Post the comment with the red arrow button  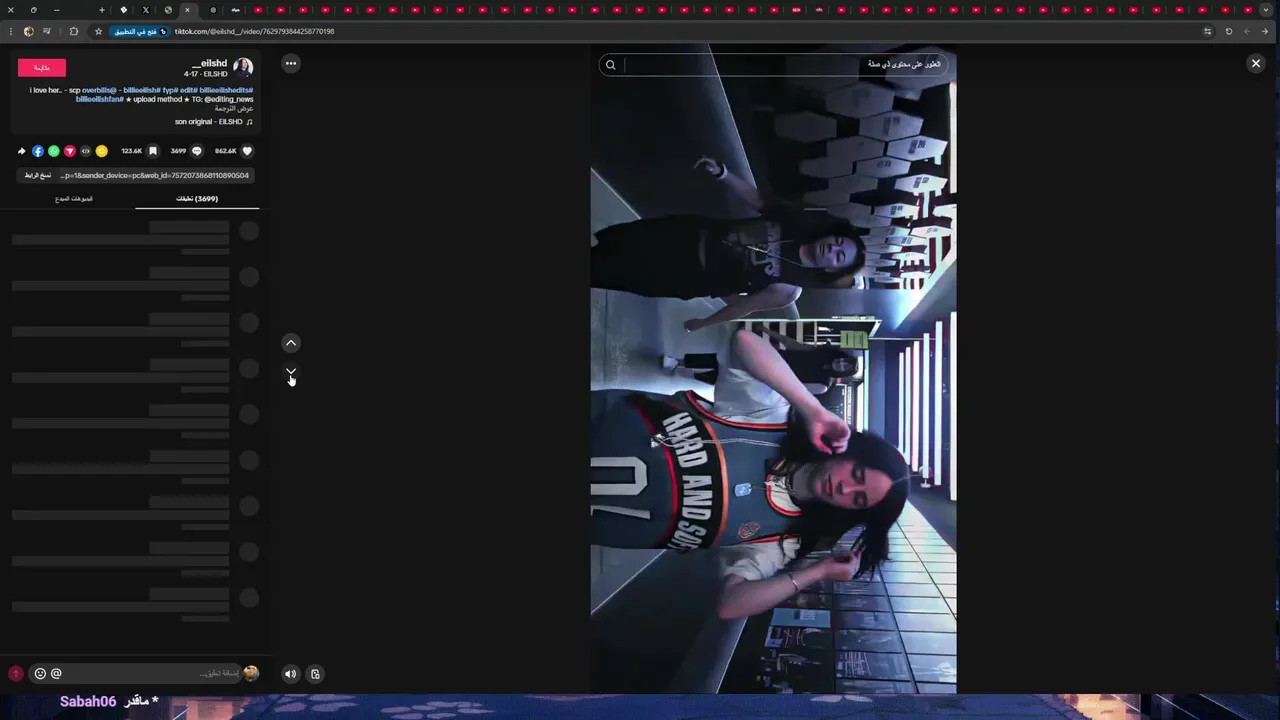tap(15, 674)
